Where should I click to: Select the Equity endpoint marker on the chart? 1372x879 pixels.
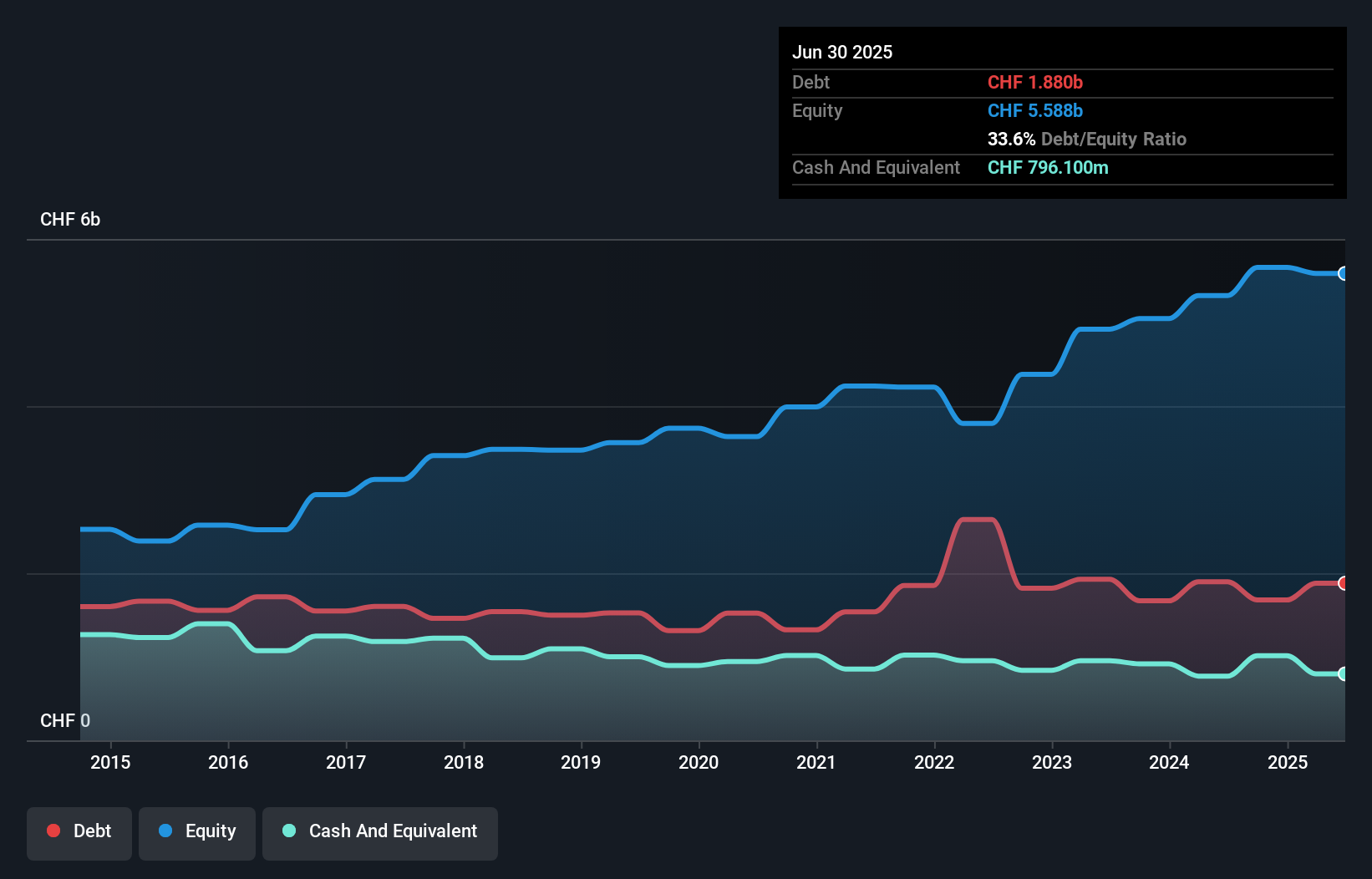[x=1343, y=273]
